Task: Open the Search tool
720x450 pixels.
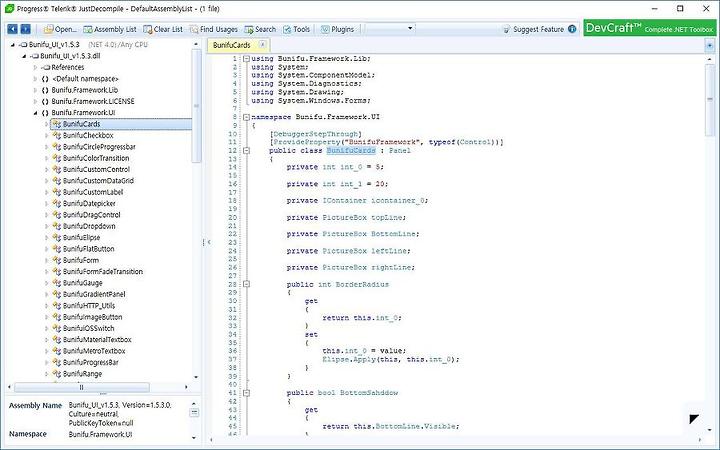Action: pos(260,29)
